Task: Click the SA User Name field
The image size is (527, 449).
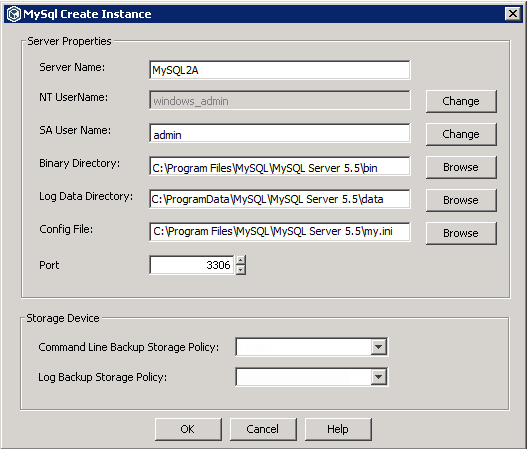Action: [x=280, y=133]
